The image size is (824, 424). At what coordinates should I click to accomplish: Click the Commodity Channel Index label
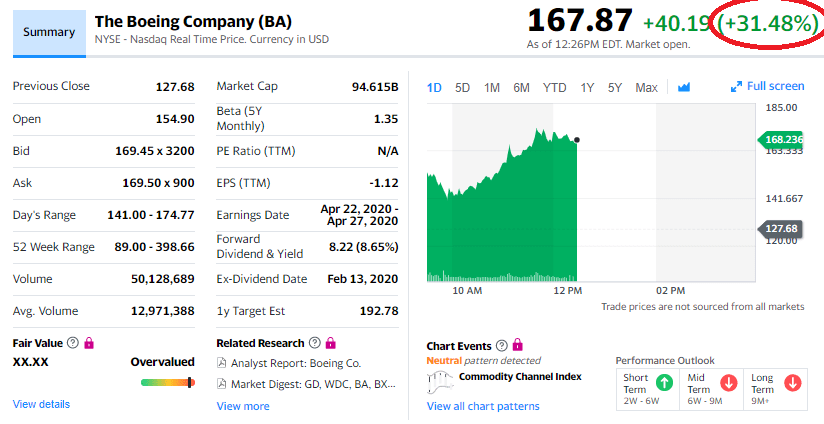pyautogui.click(x=520, y=377)
